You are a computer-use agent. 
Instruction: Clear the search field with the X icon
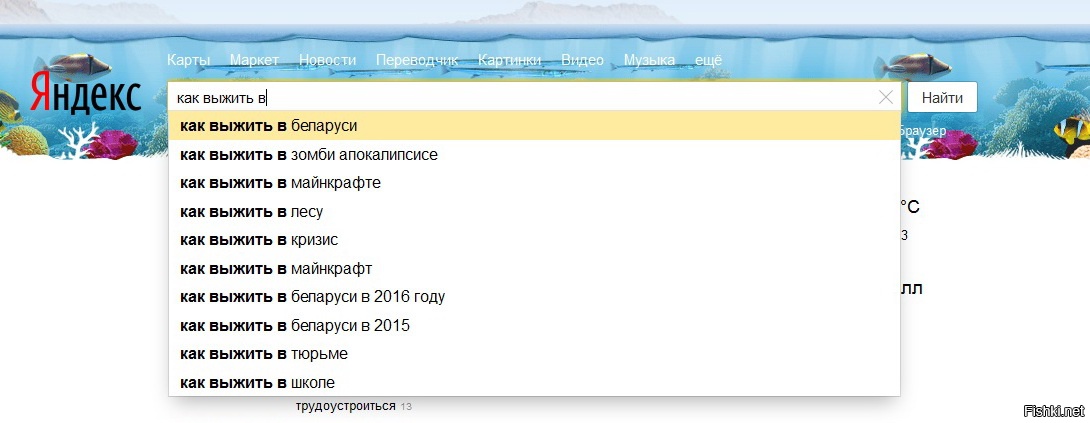point(885,98)
